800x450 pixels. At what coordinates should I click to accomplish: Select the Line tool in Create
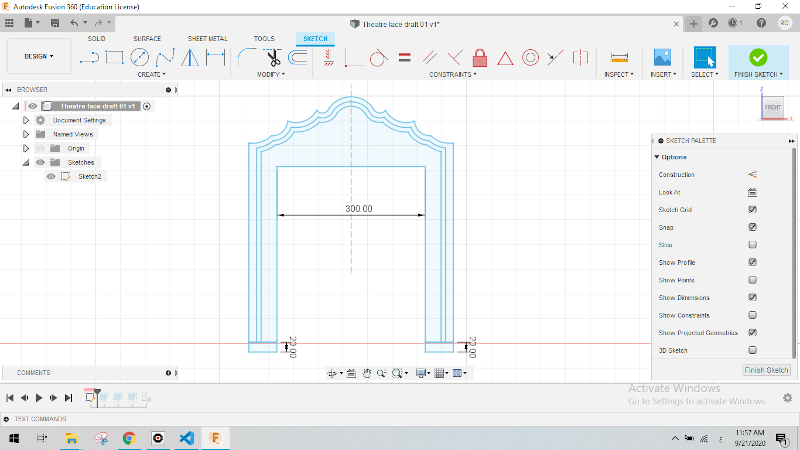tap(89, 58)
